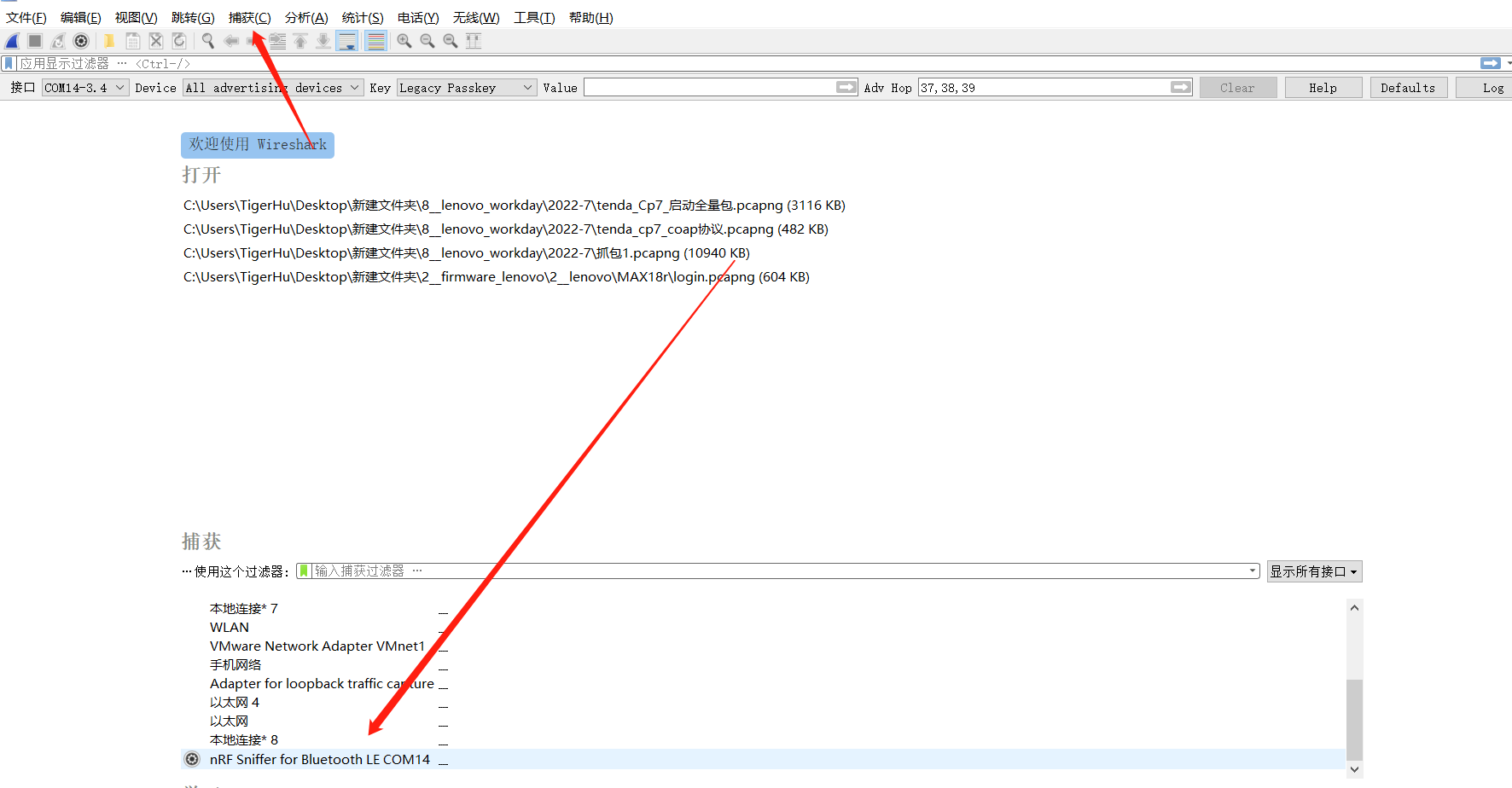Jump to the last packet icon
Image resolution: width=1512 pixels, height=788 pixels.
click(x=323, y=41)
